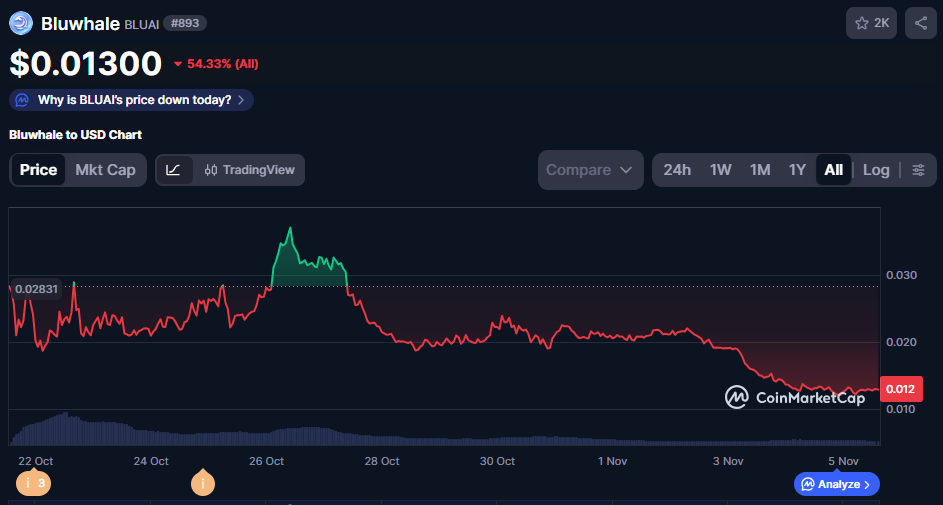Image resolution: width=943 pixels, height=505 pixels.
Task: Click the Bluwhale coin logo icon
Action: pyautogui.click(x=21, y=23)
